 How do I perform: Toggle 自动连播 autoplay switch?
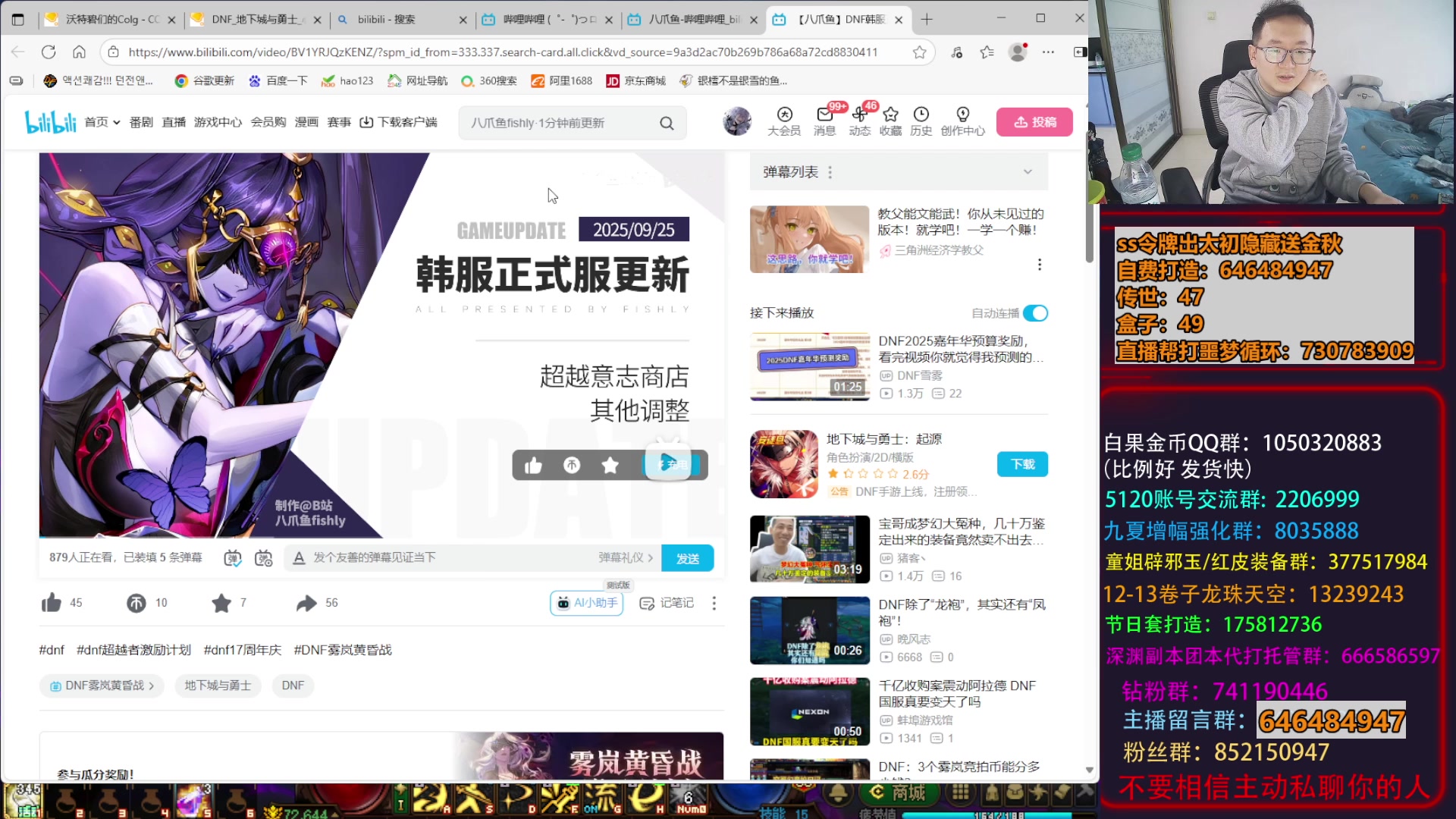[1035, 313]
